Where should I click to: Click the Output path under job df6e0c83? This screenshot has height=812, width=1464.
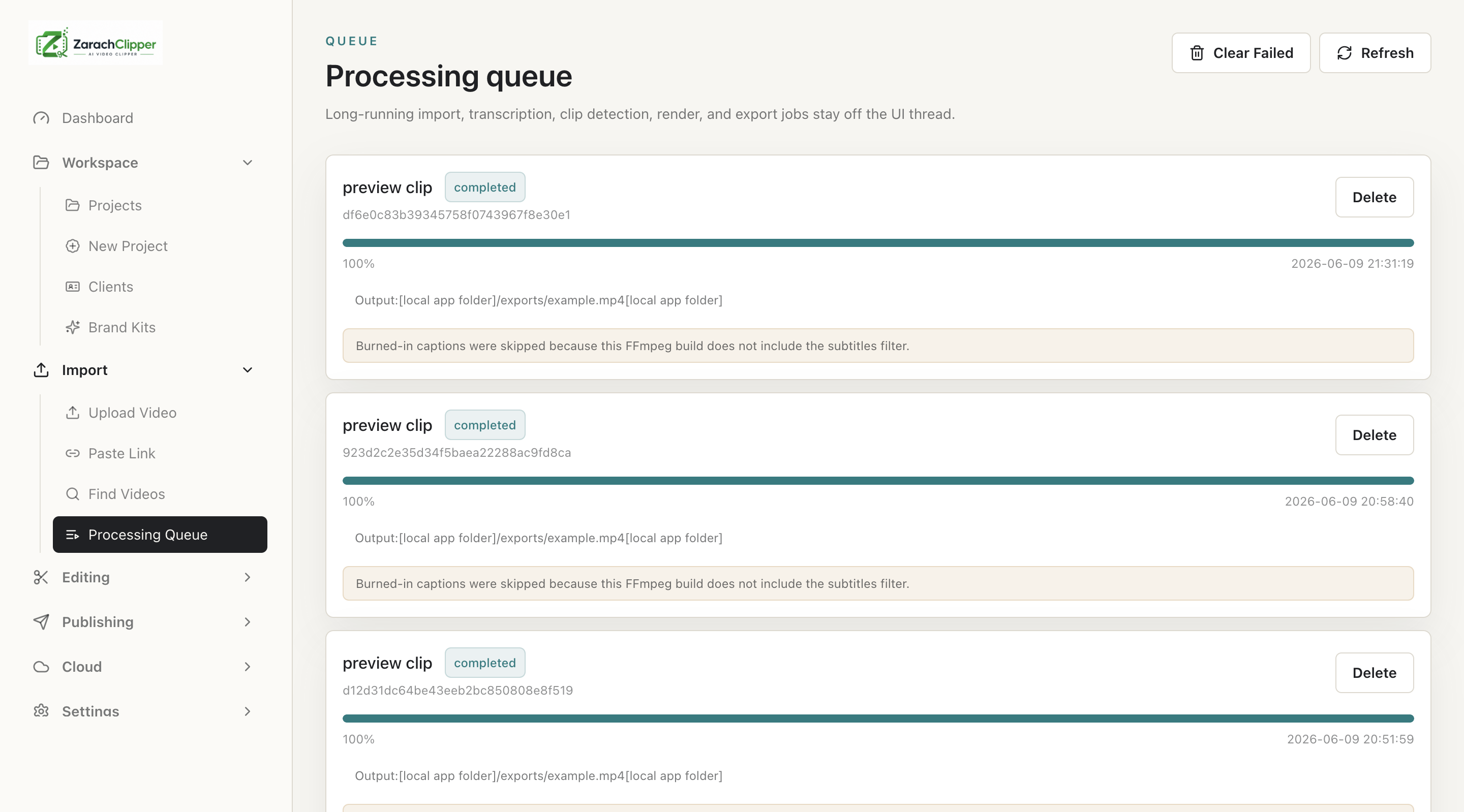point(538,300)
